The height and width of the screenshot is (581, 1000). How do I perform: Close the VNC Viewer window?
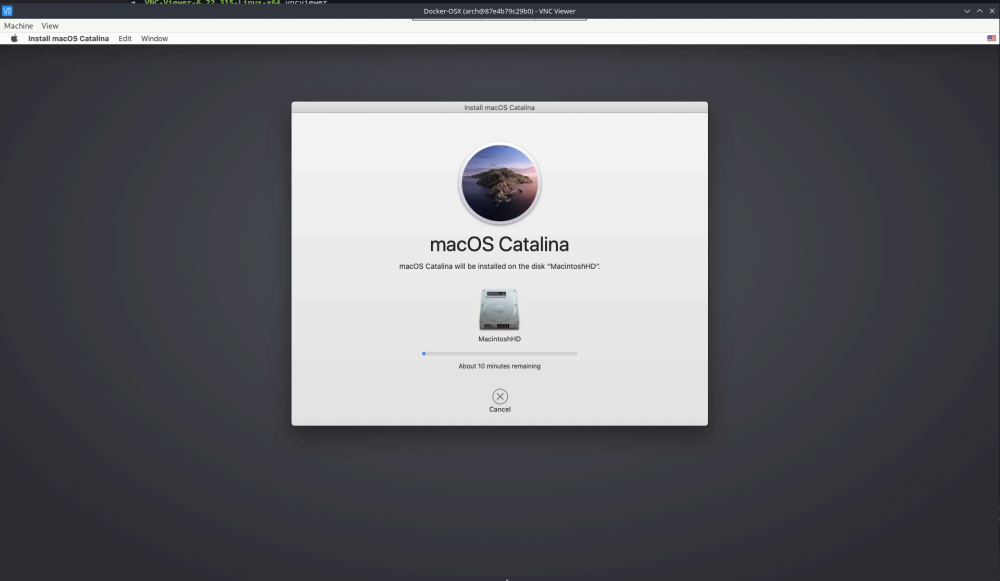click(992, 11)
